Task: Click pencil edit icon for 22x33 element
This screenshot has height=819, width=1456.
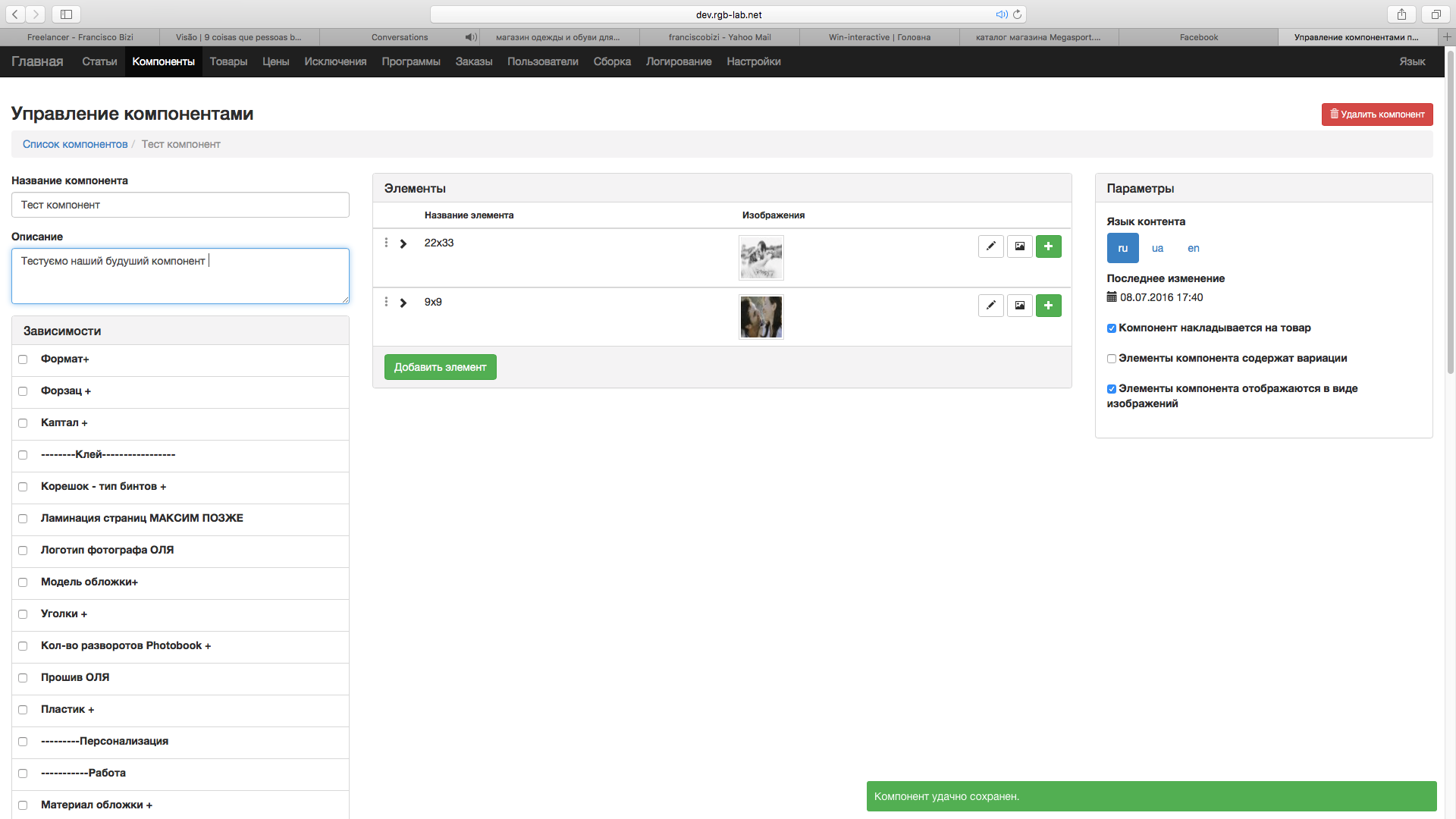Action: [x=990, y=246]
